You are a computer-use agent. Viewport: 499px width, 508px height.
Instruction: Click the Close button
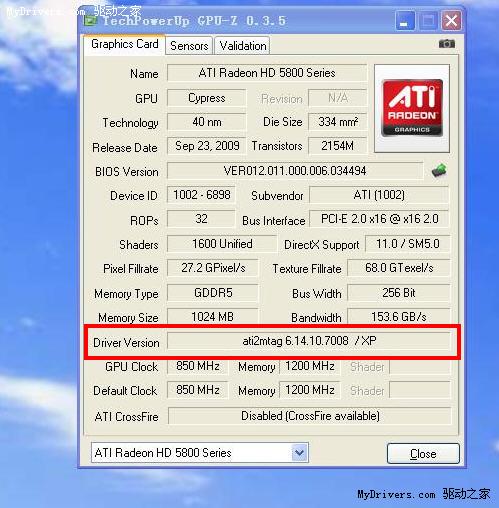[x=423, y=453]
